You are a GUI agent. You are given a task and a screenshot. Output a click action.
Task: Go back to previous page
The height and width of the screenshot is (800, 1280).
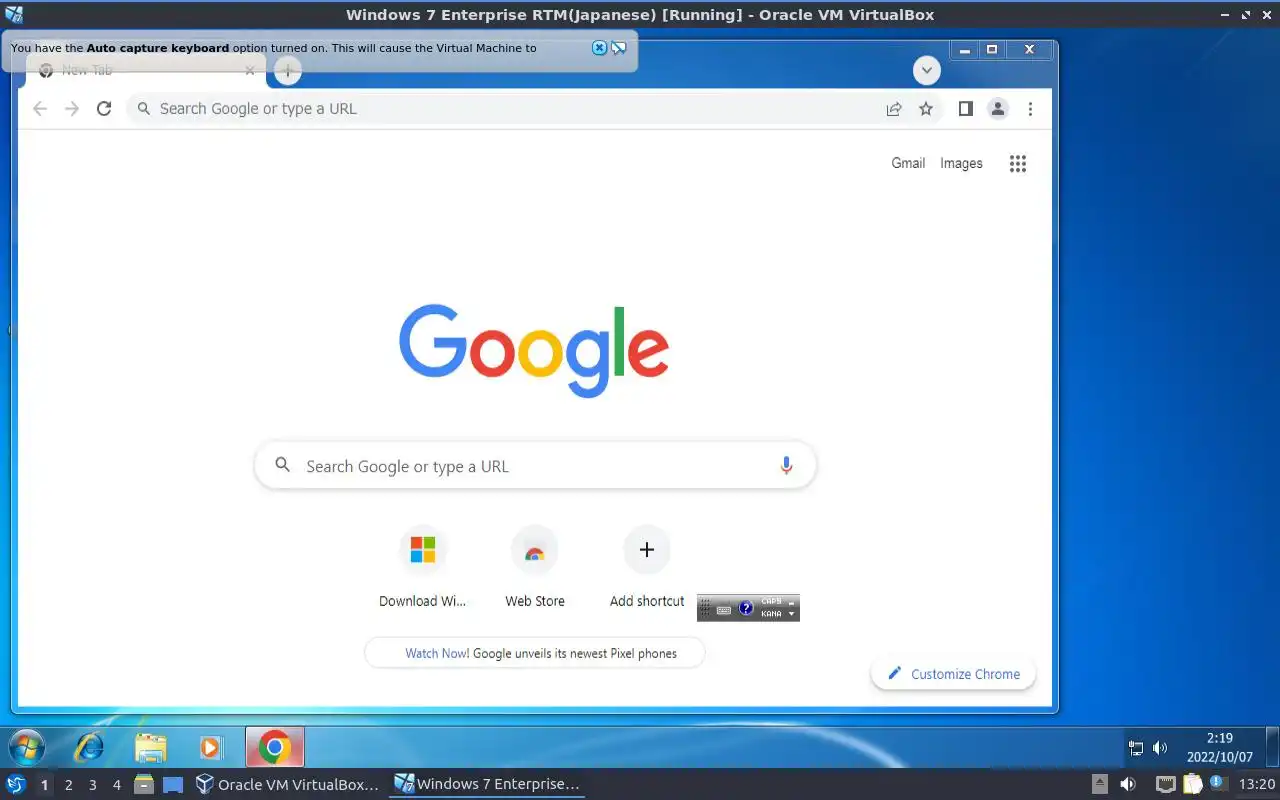pyautogui.click(x=40, y=109)
